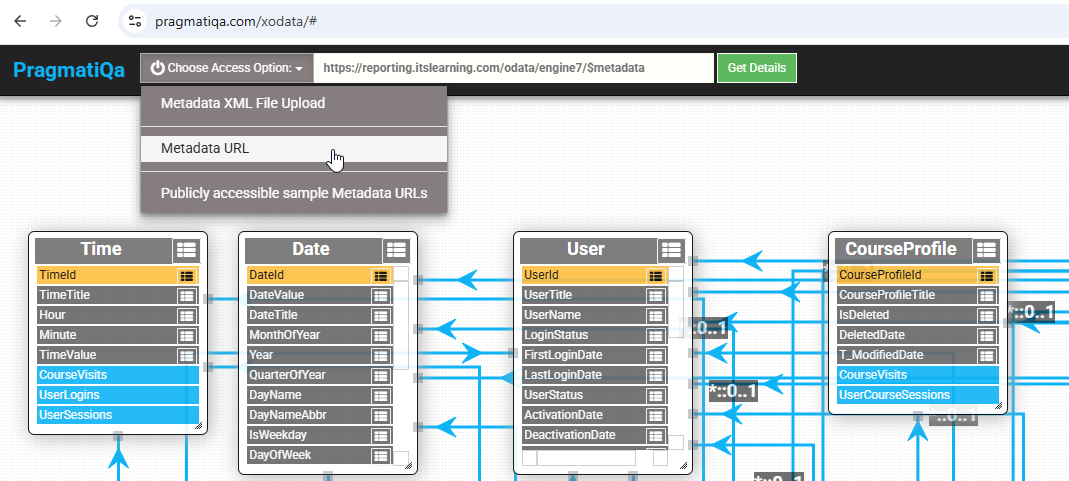Select Publicly accessible sample Metadata URLs

click(294, 193)
